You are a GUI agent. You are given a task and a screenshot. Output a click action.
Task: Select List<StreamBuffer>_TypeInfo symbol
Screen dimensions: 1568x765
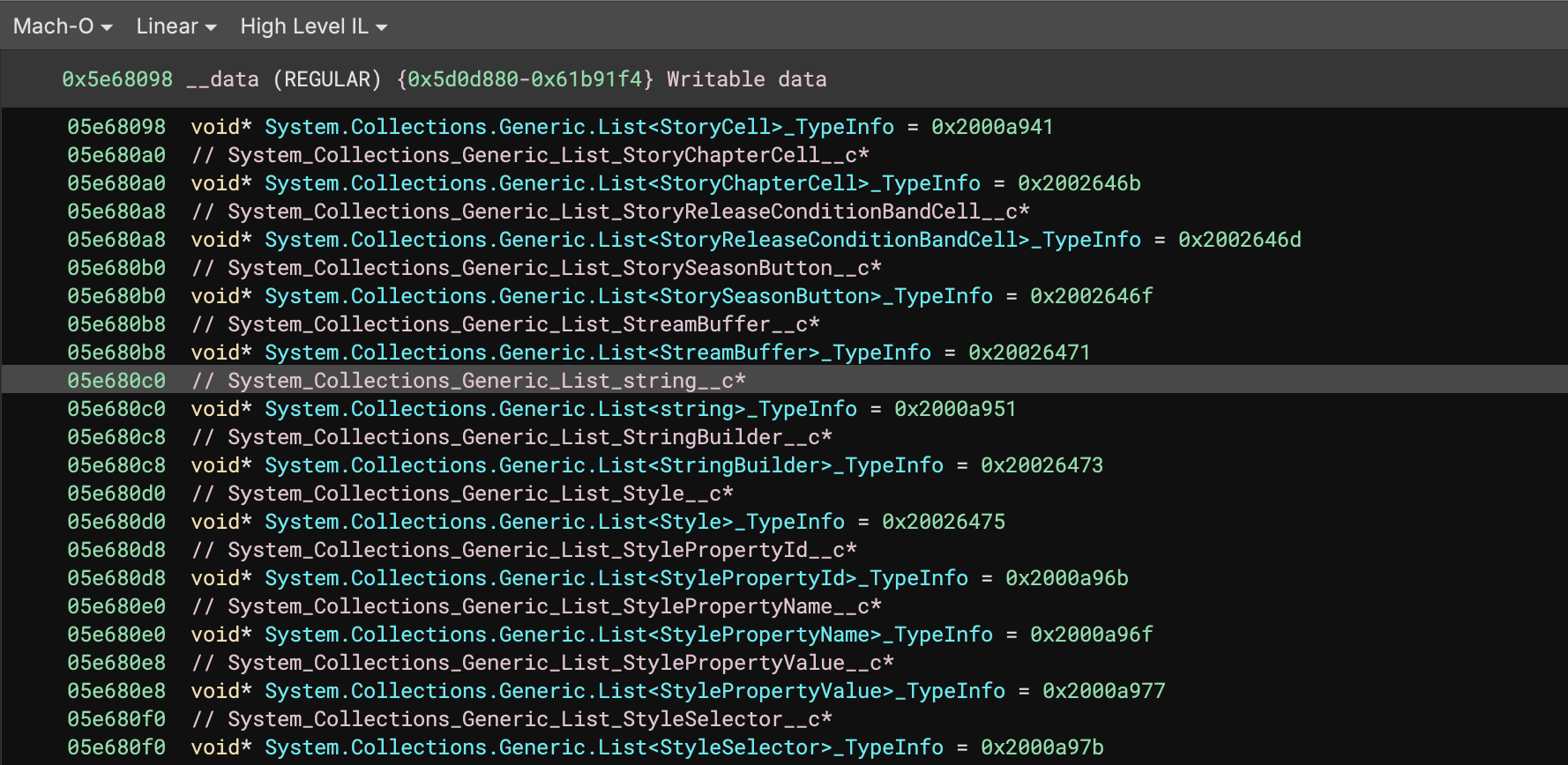pos(598,353)
